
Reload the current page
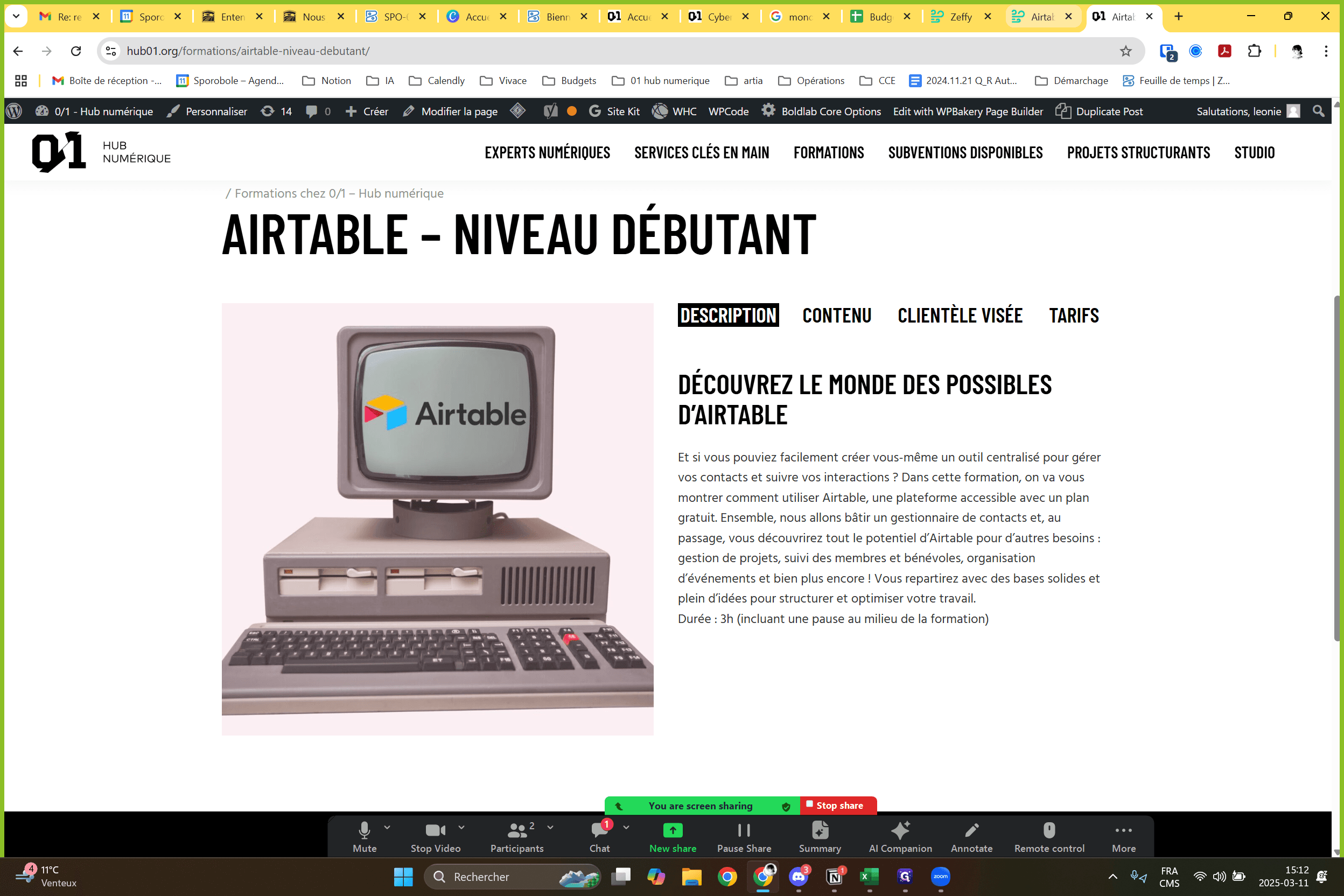click(x=76, y=51)
